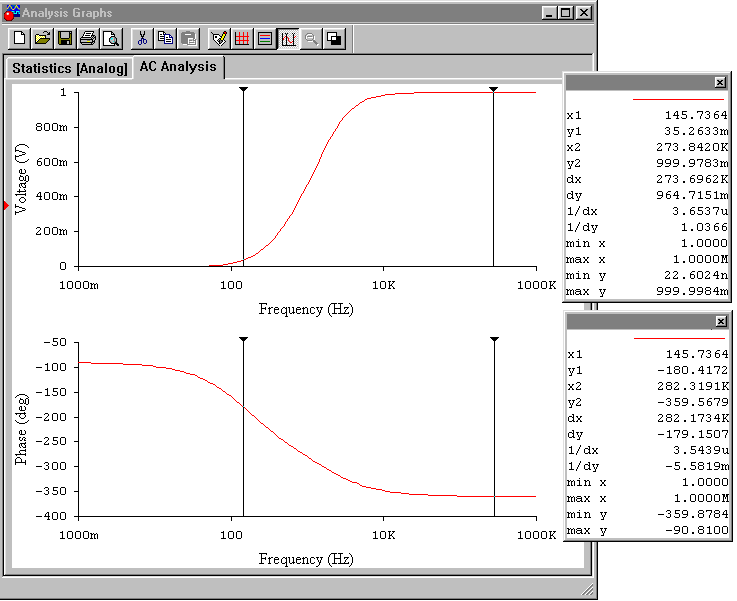Click max y value -90.8100
The height and width of the screenshot is (601, 737).
(697, 530)
